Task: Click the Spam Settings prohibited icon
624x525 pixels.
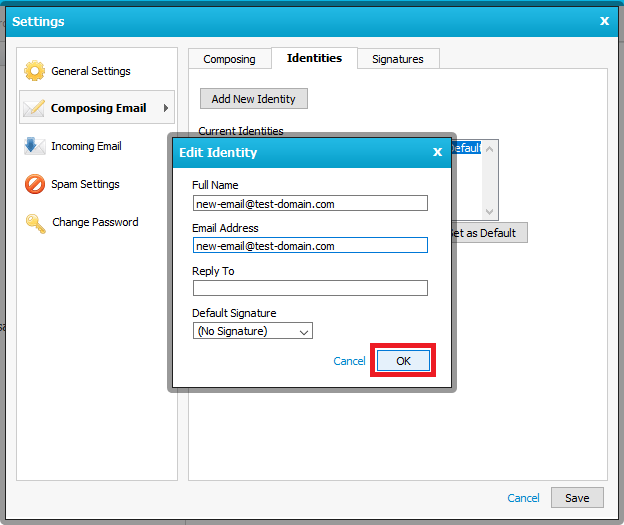Action: pos(35,184)
